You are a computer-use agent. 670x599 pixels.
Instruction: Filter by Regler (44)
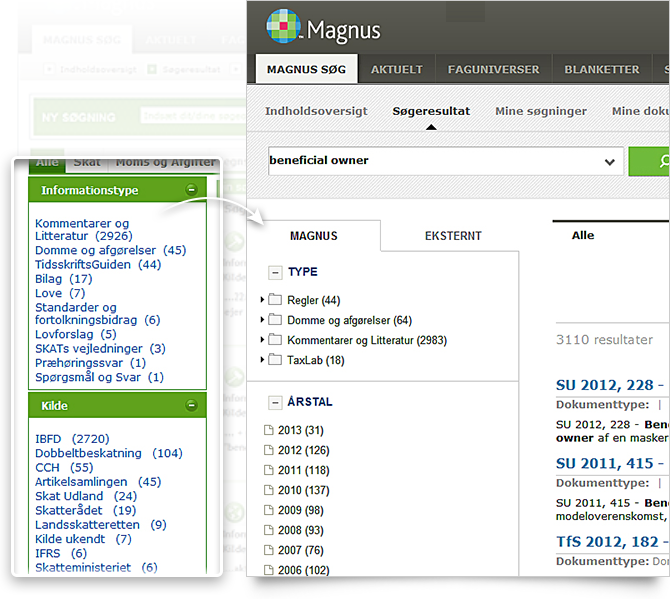coord(314,300)
